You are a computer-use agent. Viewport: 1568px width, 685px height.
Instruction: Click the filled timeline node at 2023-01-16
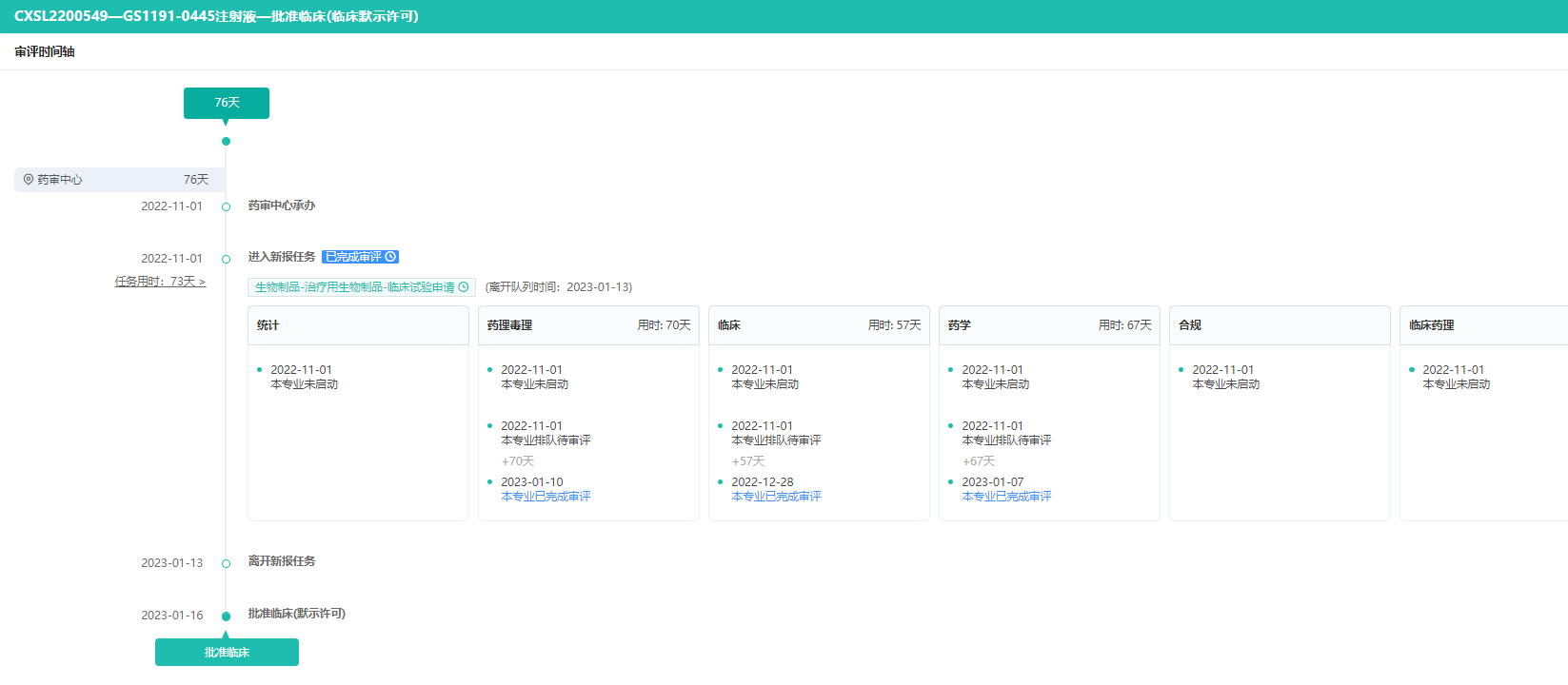pyautogui.click(x=226, y=616)
